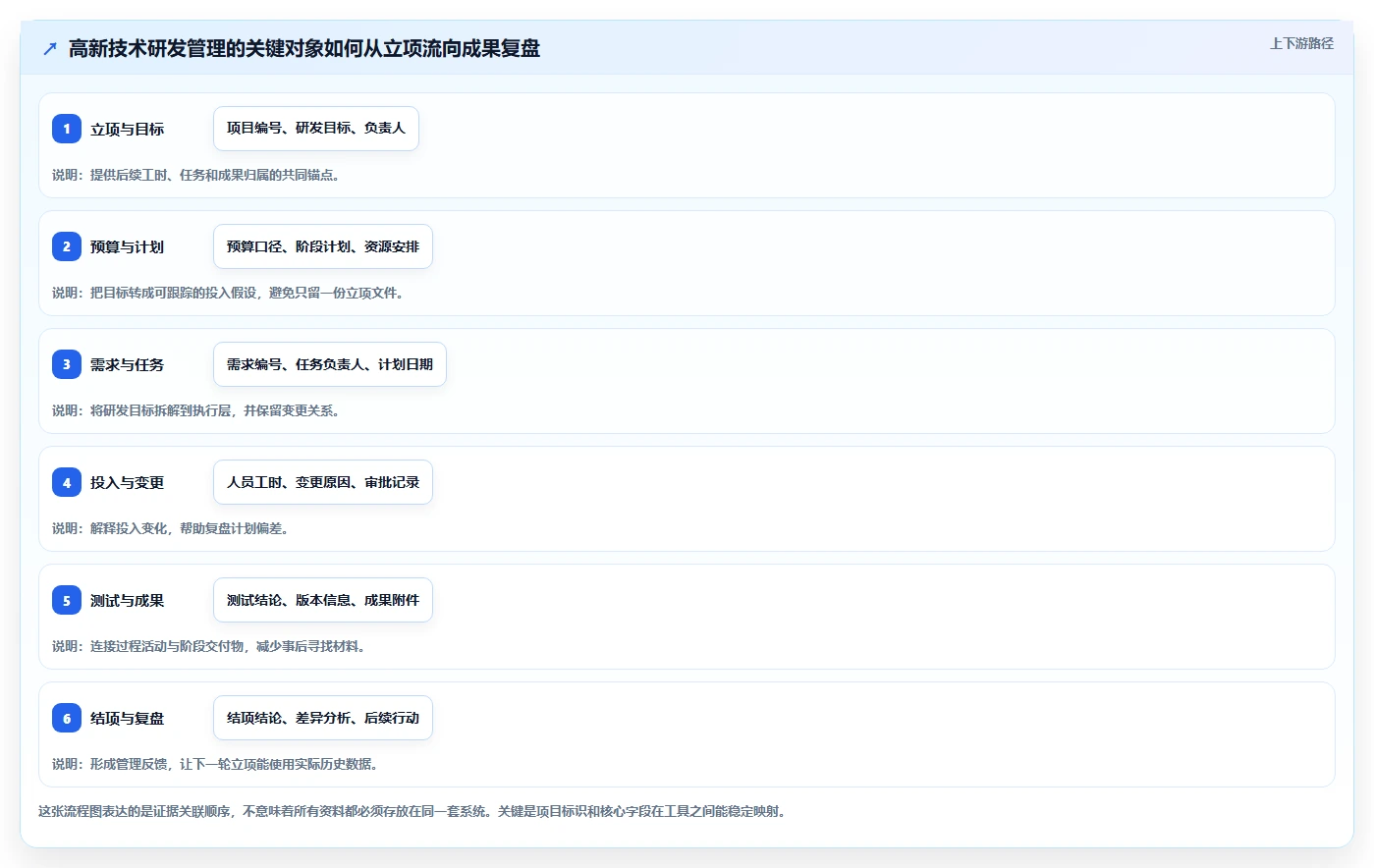Image resolution: width=1374 pixels, height=868 pixels.
Task: Select the 预算与计划 step title
Action: (x=127, y=246)
